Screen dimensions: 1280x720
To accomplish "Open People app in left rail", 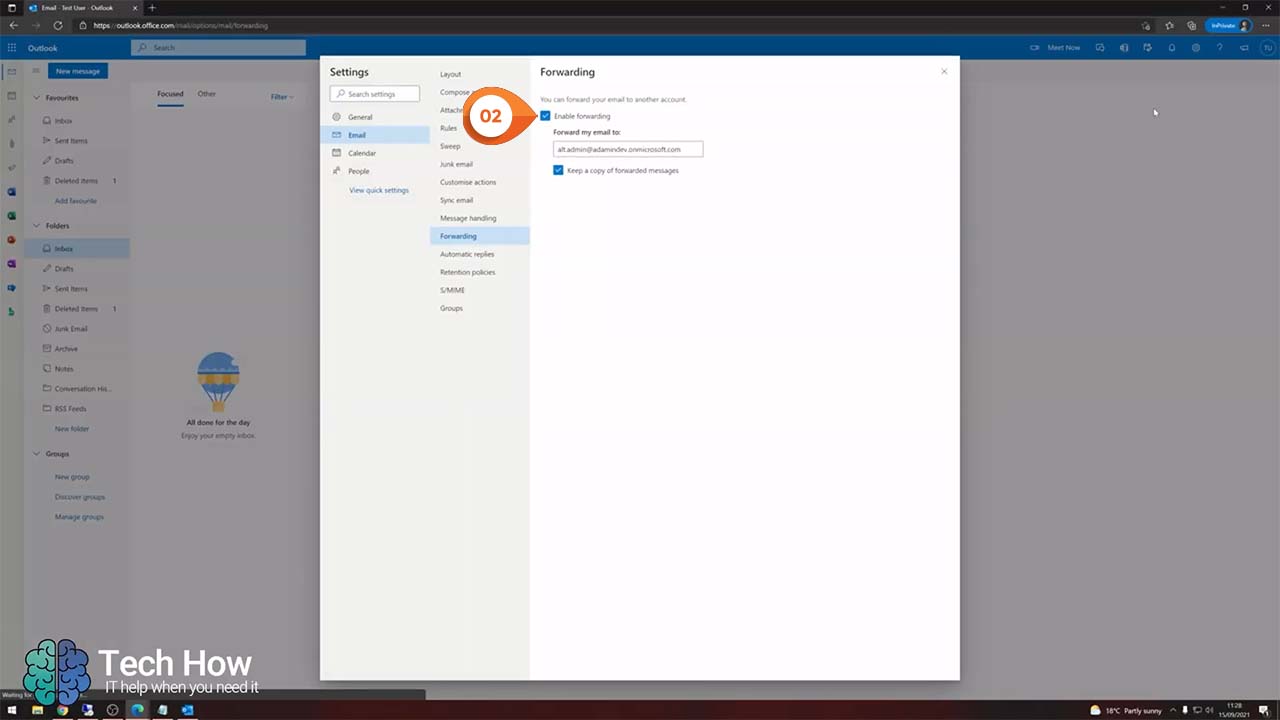I will pos(11,120).
